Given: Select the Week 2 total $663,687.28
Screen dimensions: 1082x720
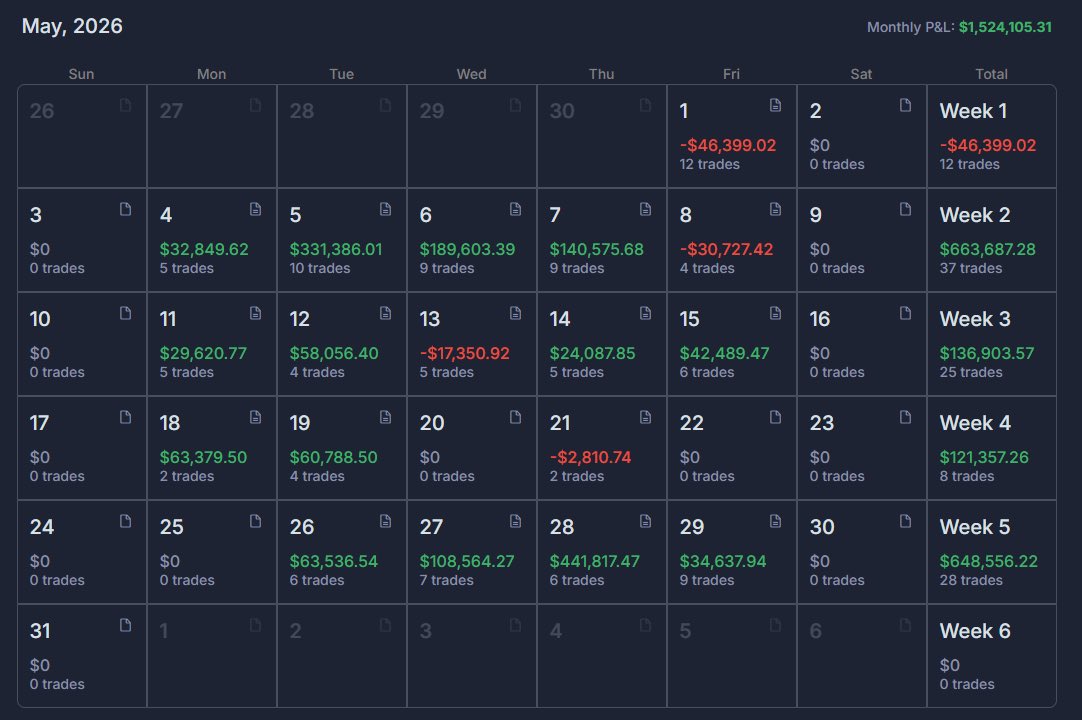Looking at the screenshot, I should click(987, 249).
